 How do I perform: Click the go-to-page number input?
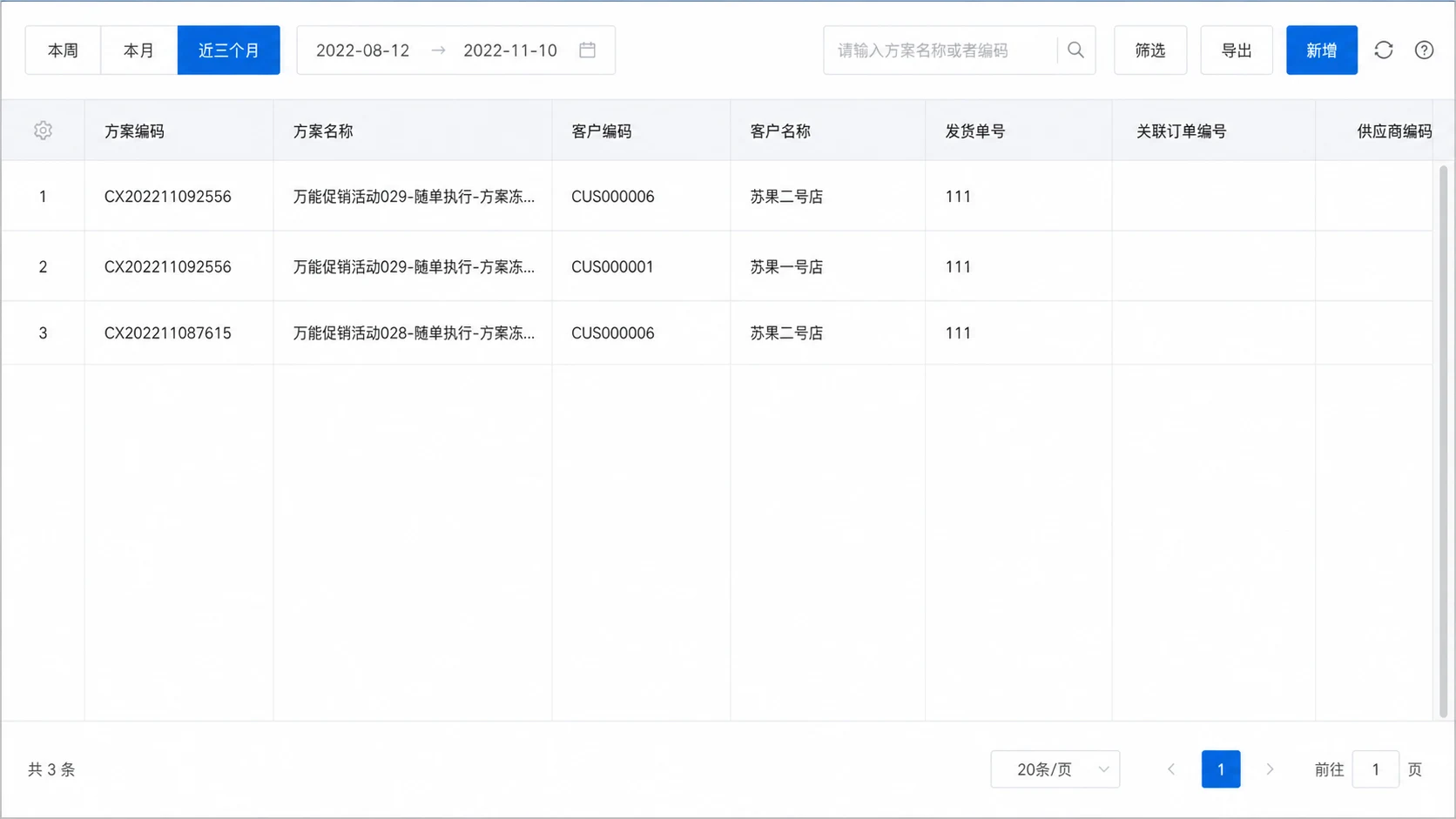tap(1376, 769)
